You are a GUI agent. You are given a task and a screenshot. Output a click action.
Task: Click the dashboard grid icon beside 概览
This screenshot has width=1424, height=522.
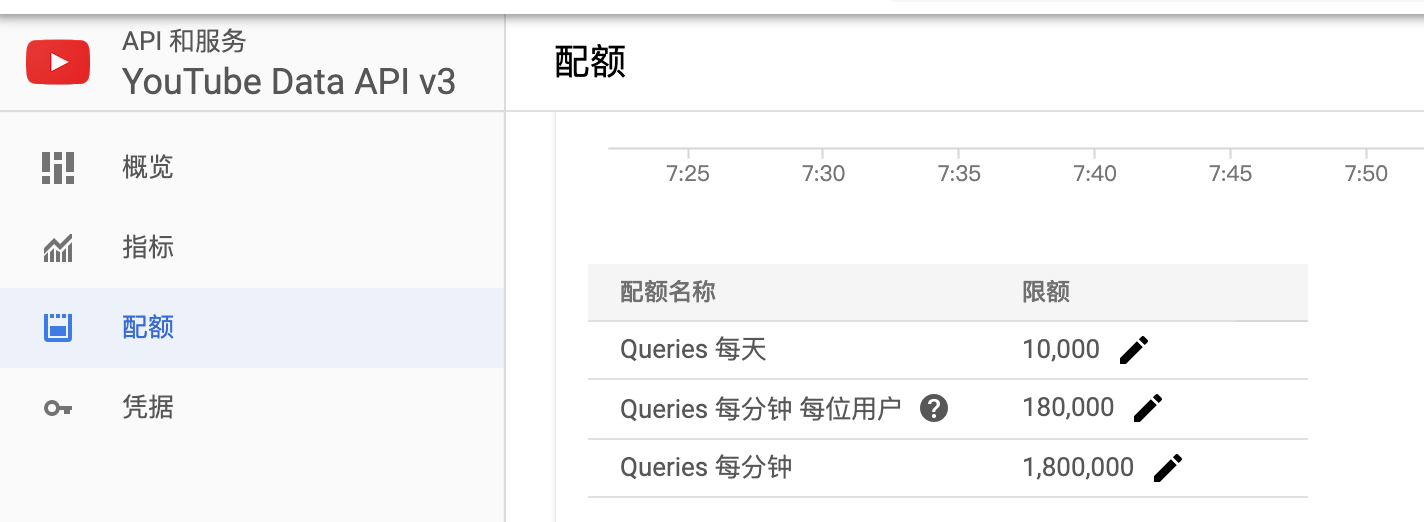point(58,167)
